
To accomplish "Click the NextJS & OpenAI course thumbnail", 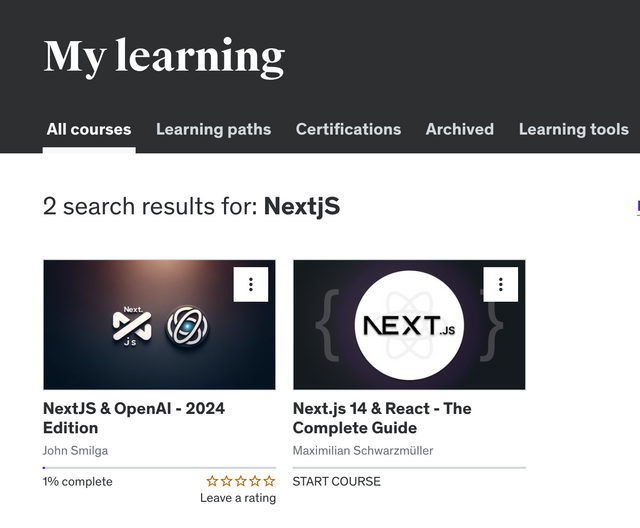I will [x=159, y=324].
